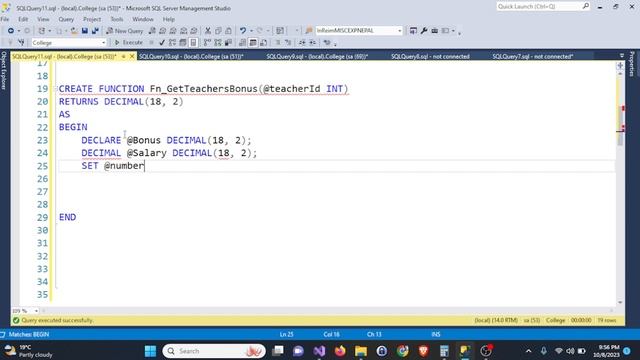Click the Copy icon in toolbar

218,31
